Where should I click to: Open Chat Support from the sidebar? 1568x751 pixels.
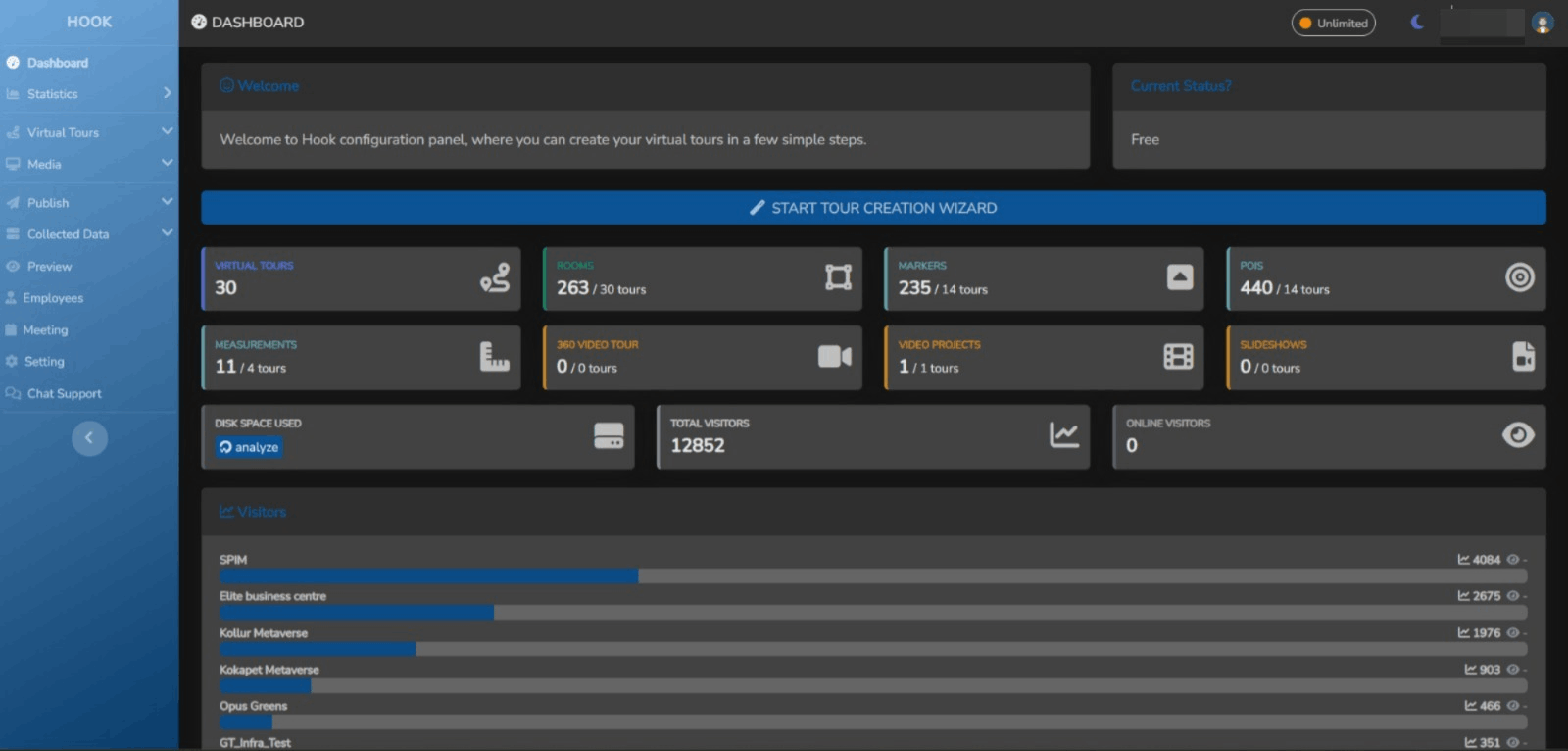pos(64,393)
